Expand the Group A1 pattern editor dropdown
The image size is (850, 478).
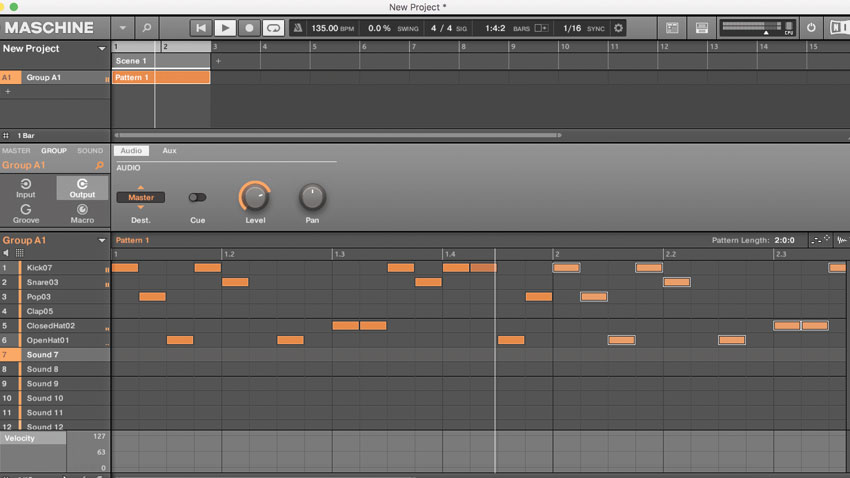101,240
